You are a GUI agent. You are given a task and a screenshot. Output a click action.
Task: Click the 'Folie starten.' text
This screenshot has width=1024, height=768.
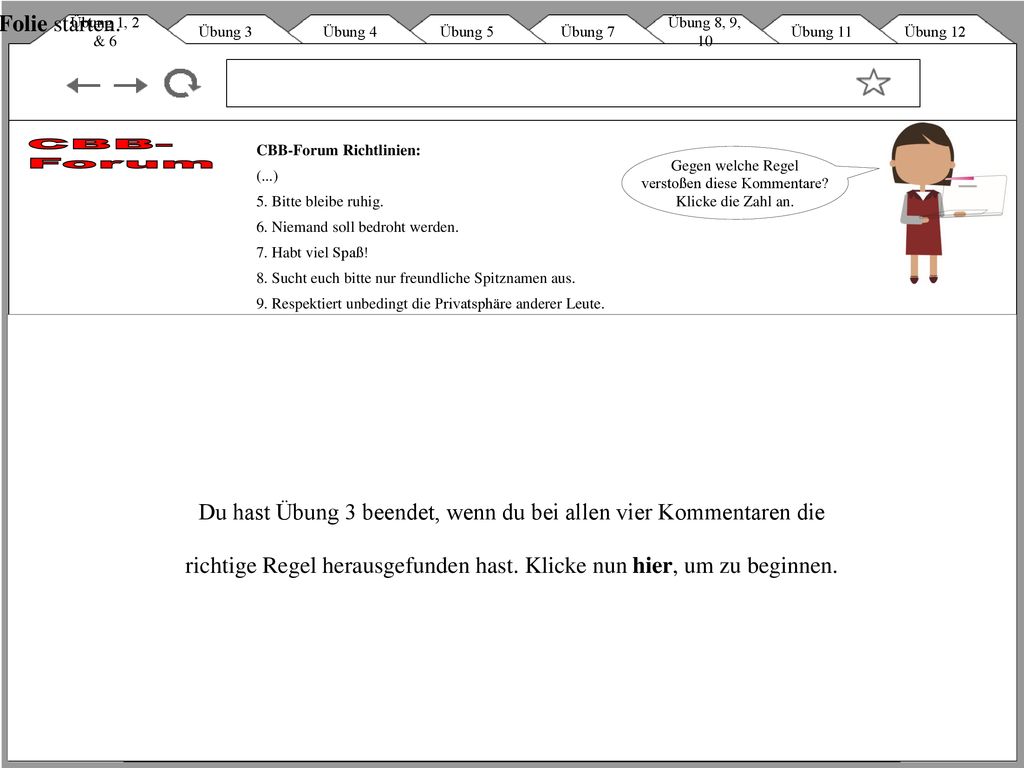coord(60,24)
